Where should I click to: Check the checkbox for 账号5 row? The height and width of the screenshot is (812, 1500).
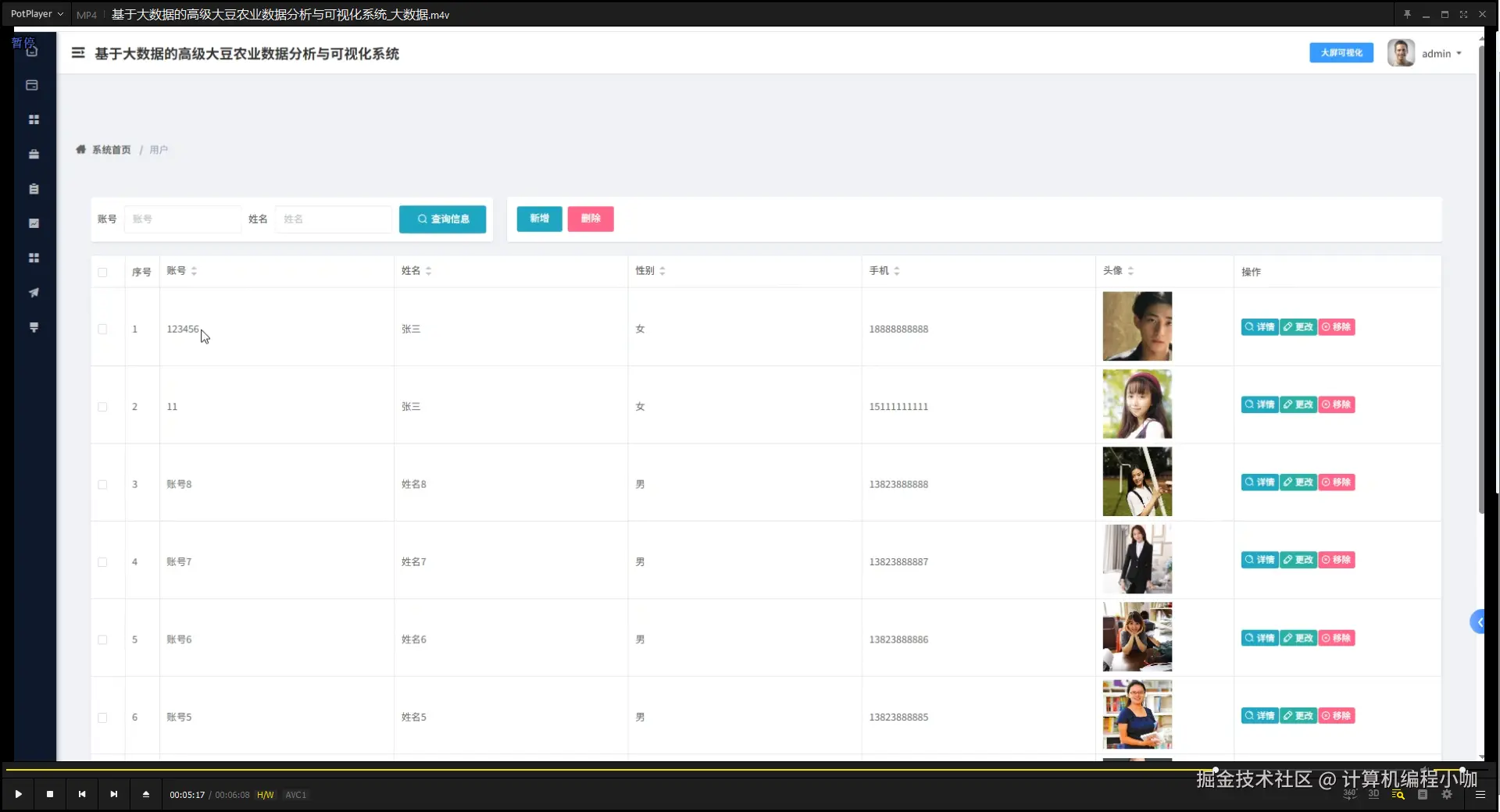(x=102, y=718)
